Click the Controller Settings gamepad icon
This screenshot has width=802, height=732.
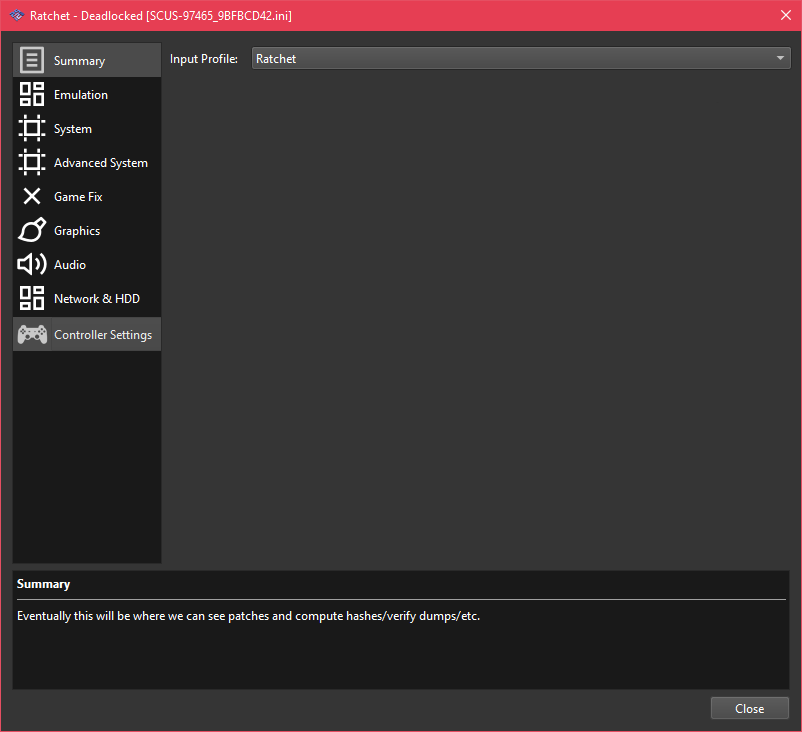(x=31, y=333)
